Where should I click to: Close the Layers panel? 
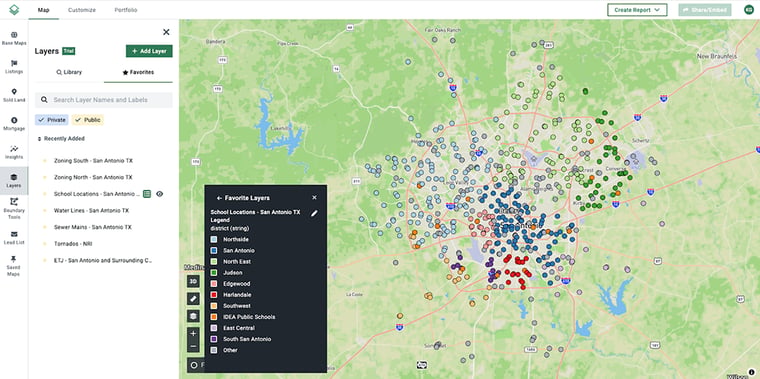[166, 32]
